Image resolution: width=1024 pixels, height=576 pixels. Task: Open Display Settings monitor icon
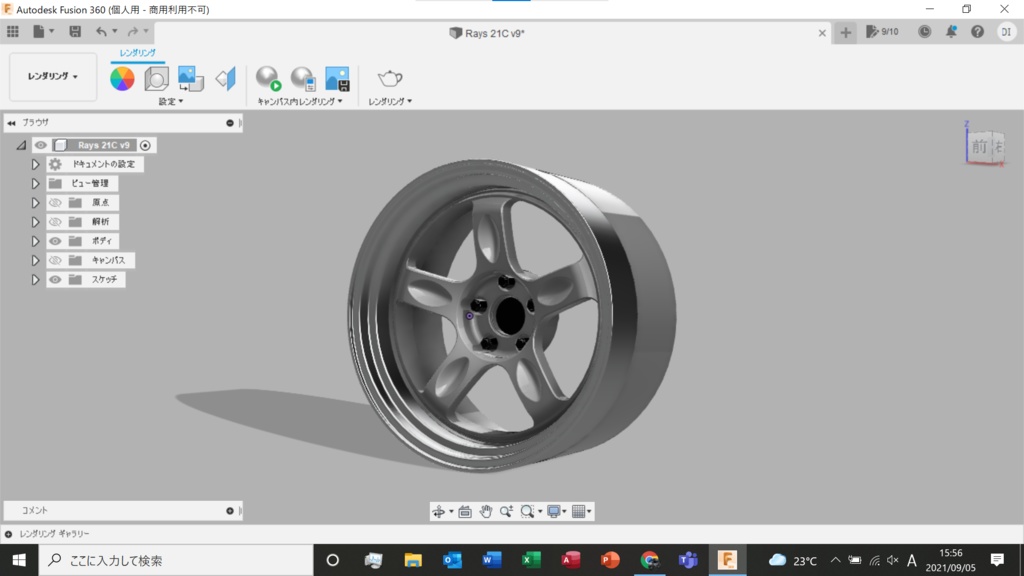point(554,511)
